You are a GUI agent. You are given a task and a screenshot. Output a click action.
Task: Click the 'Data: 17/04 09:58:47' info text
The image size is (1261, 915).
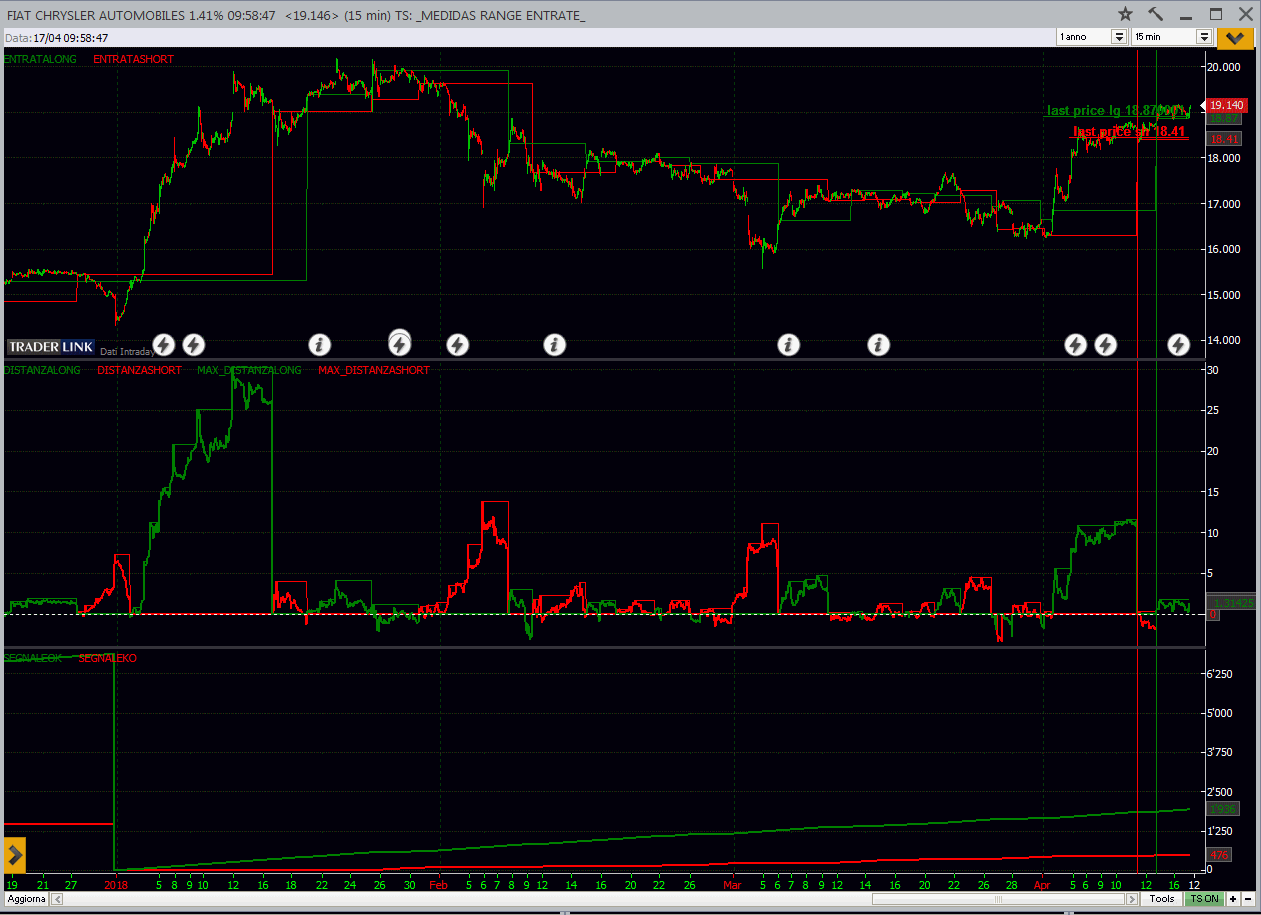coord(57,37)
